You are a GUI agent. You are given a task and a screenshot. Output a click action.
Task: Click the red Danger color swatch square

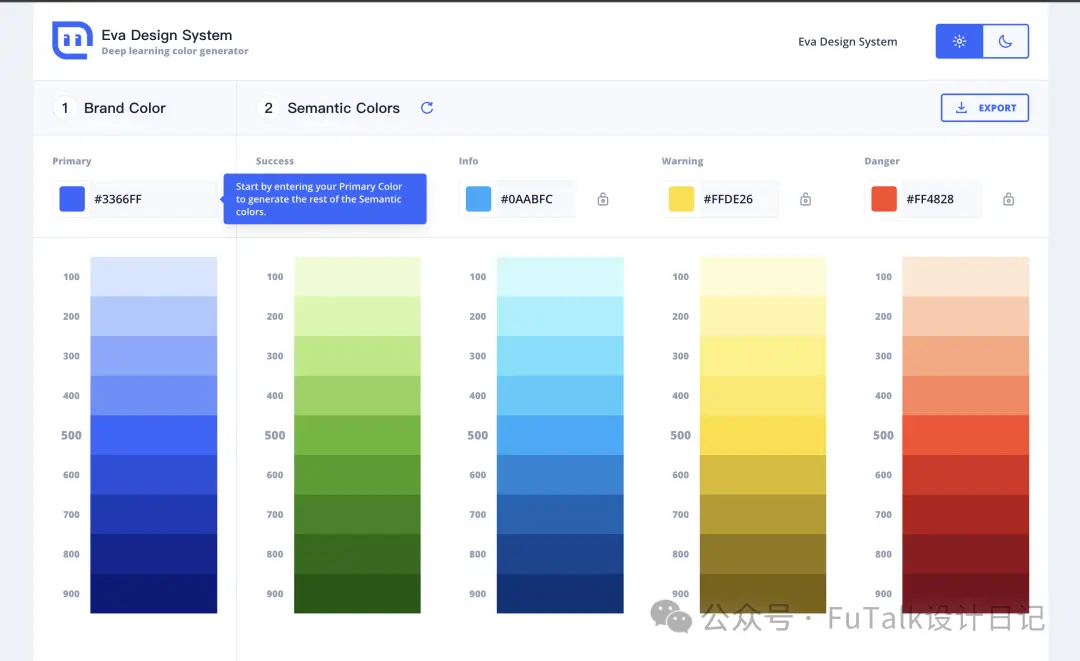click(884, 199)
